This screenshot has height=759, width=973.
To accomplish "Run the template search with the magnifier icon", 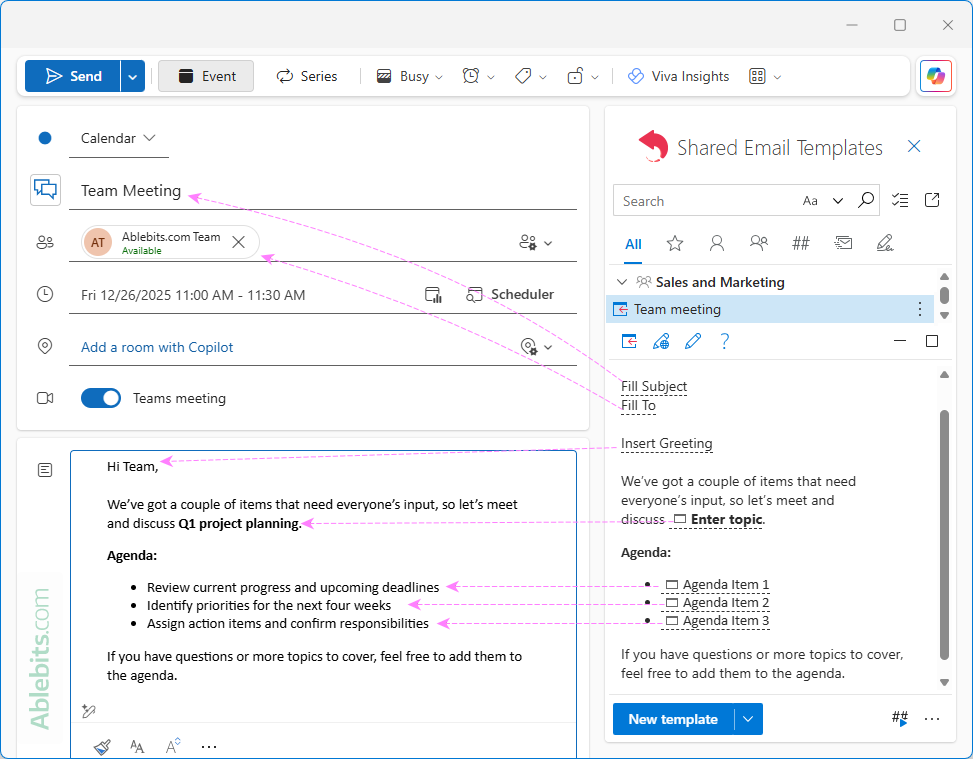I will pos(865,200).
